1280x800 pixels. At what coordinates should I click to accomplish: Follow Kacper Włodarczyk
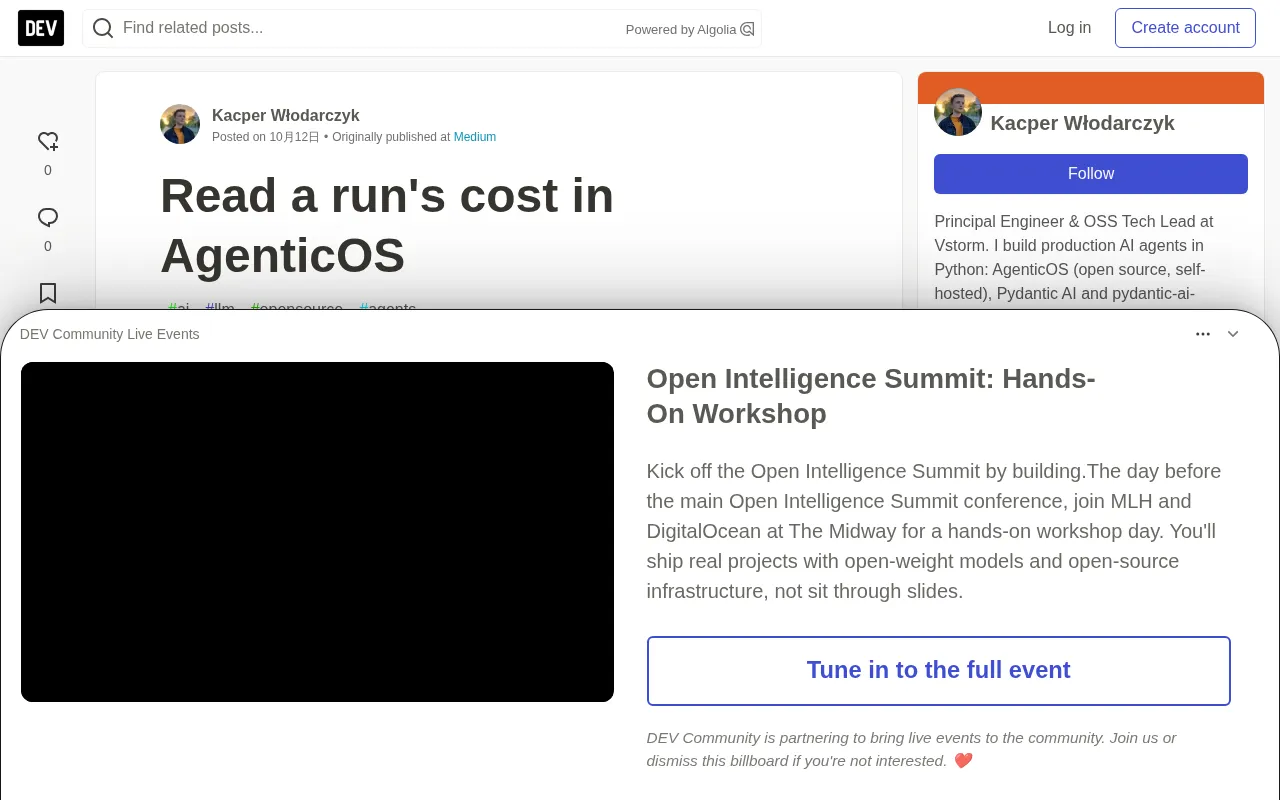click(x=1091, y=174)
